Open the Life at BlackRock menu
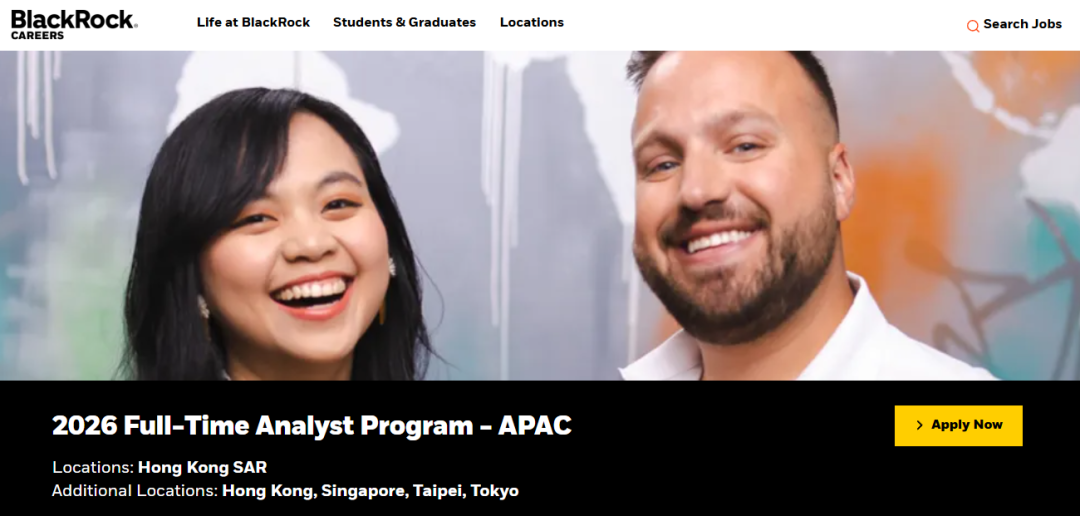The width and height of the screenshot is (1080, 516). click(253, 22)
